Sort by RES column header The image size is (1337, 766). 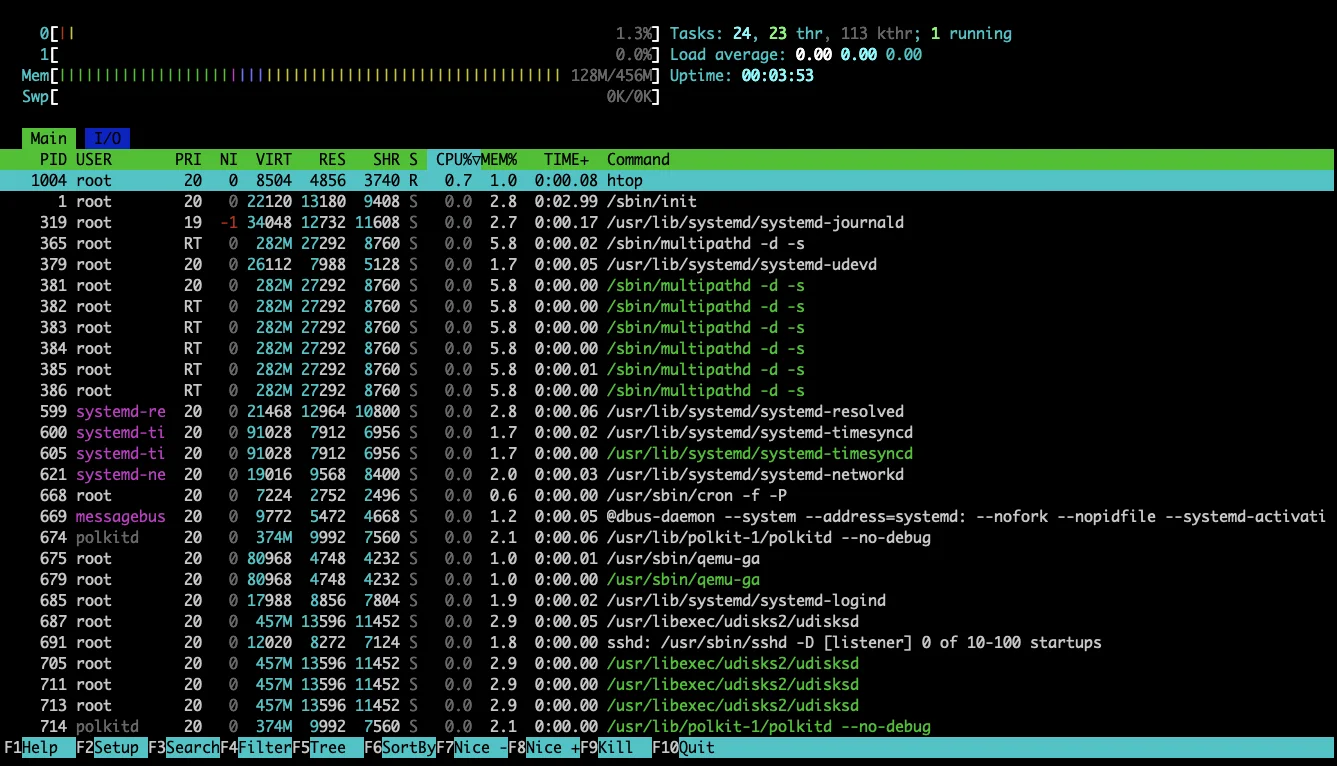[x=332, y=160]
